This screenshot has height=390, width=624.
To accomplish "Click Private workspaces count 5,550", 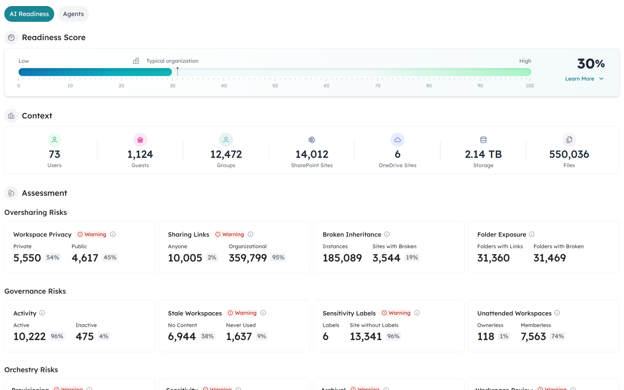I will tap(27, 258).
